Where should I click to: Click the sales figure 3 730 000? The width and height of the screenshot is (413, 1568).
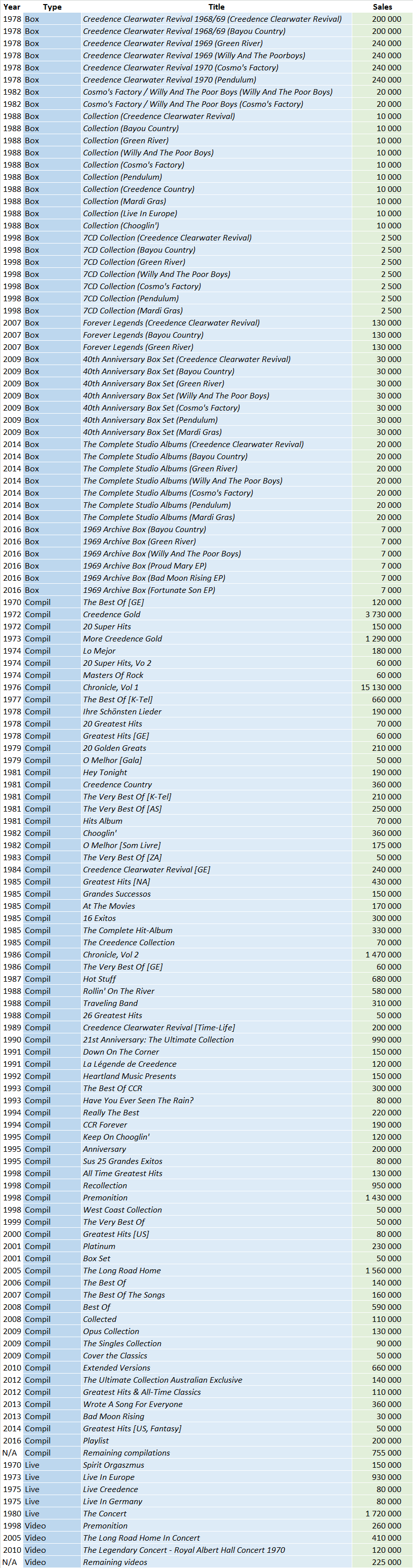click(383, 614)
